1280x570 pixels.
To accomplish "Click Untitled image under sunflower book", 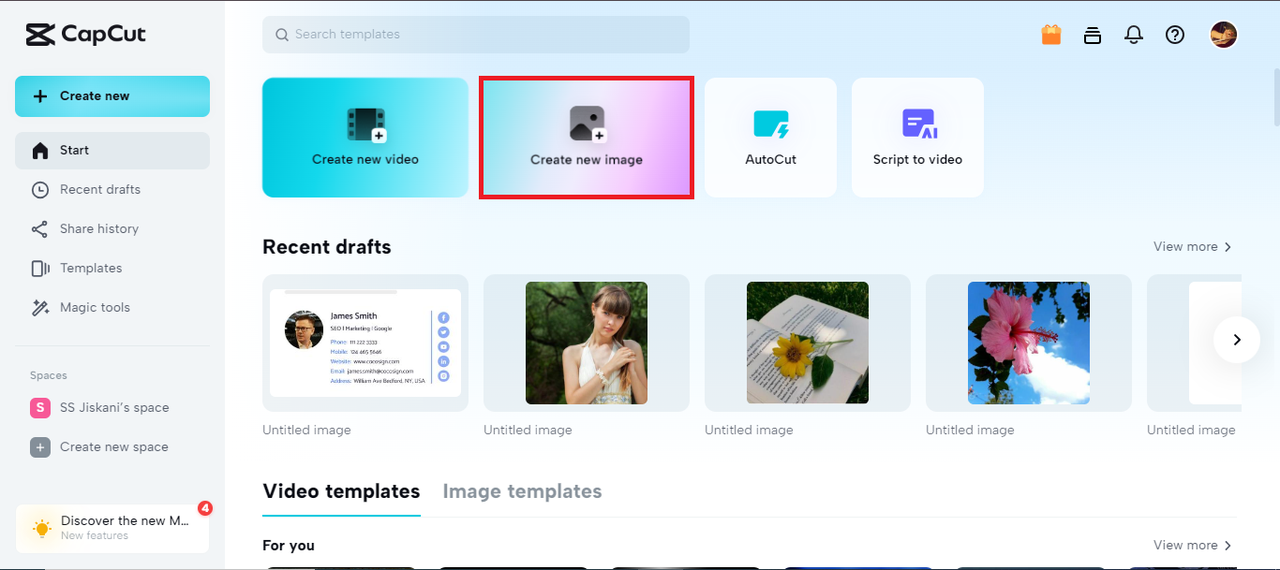I will (749, 430).
